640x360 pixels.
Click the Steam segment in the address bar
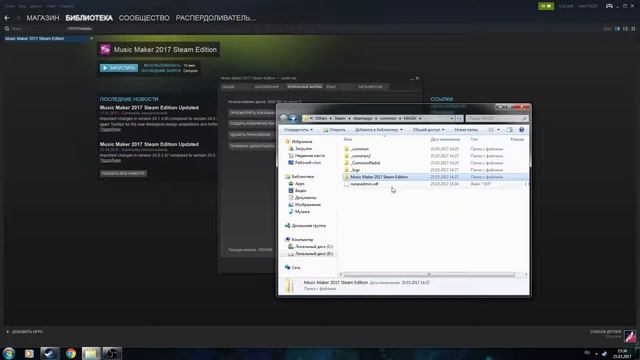click(340, 118)
